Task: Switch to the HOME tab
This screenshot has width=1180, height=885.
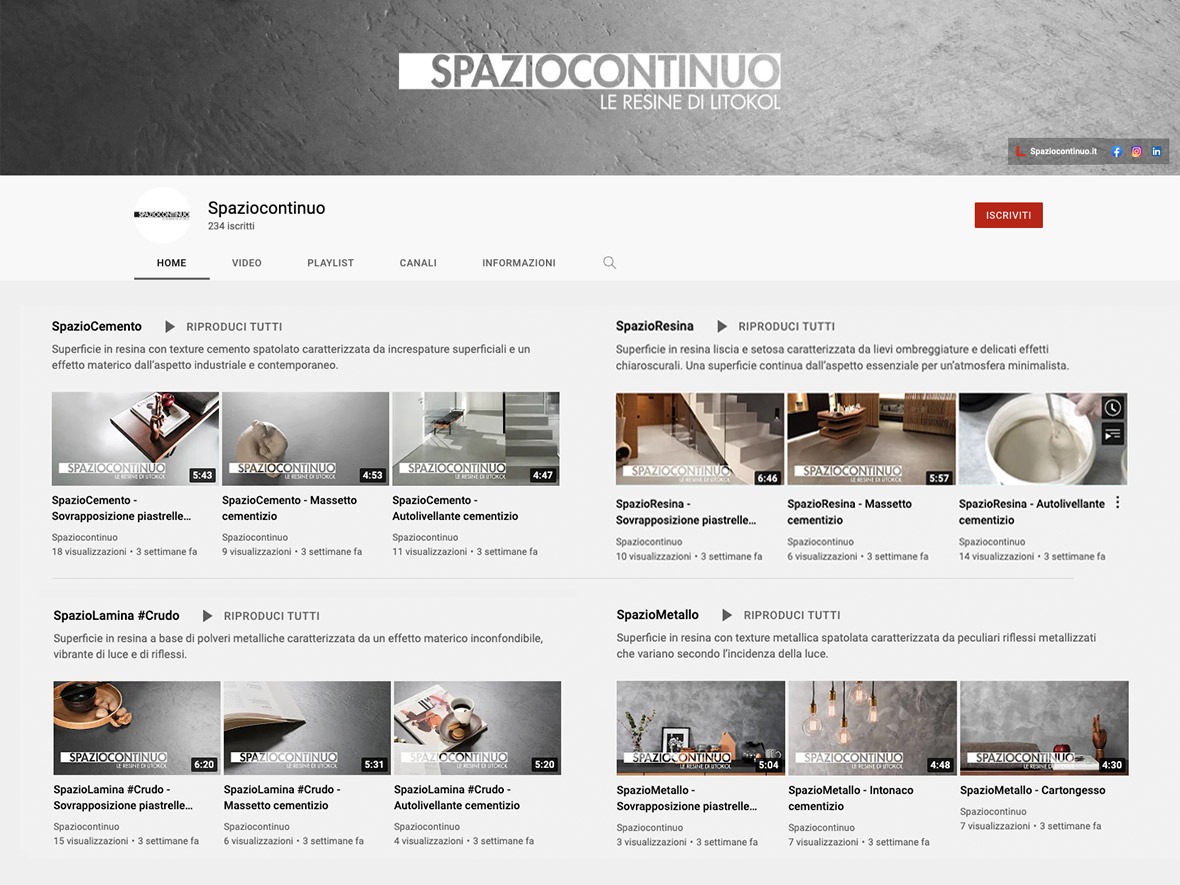Action: coord(172,263)
